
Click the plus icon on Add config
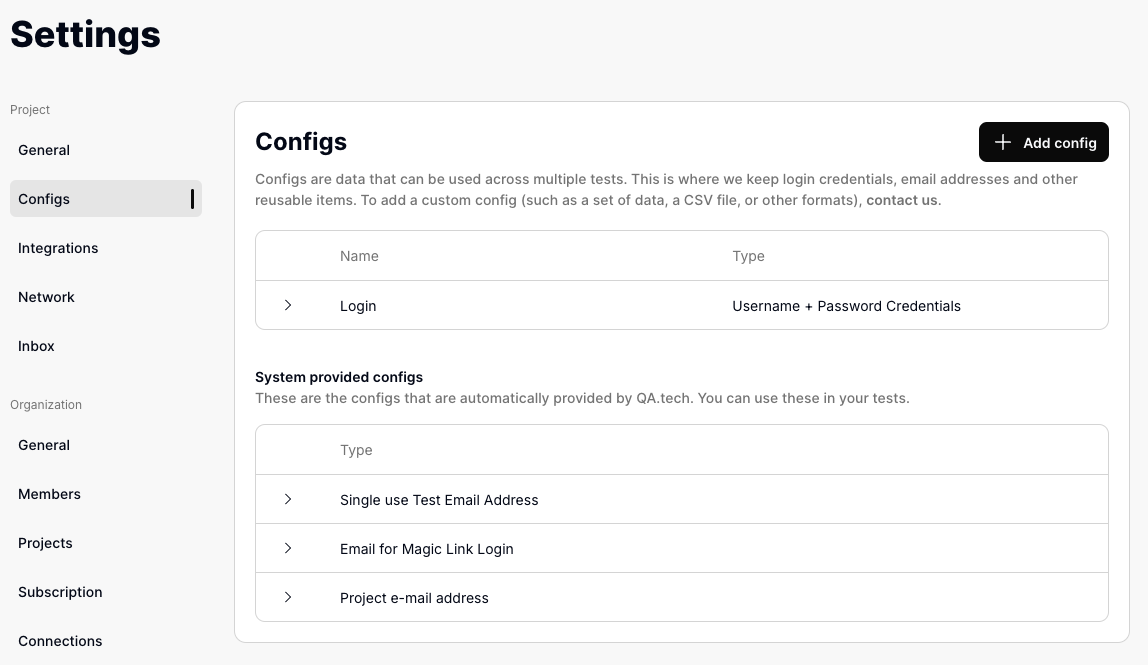coord(1003,142)
